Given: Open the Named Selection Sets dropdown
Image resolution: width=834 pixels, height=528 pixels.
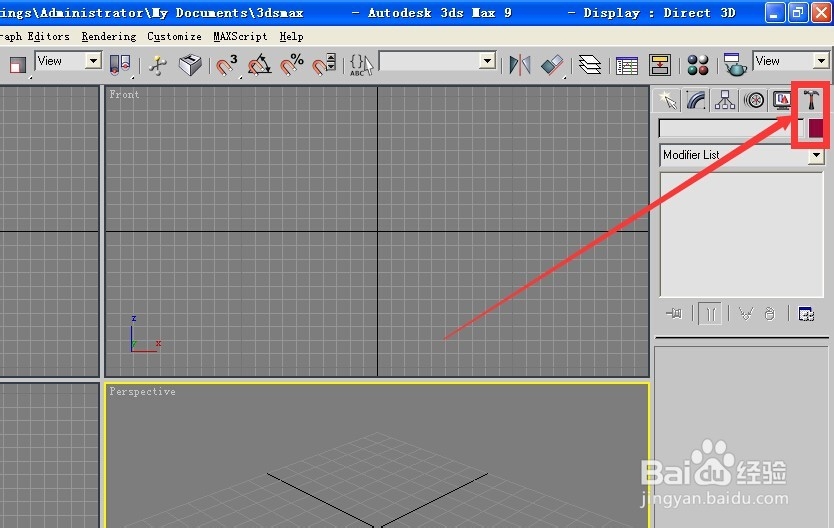Looking at the screenshot, I should (438, 61).
